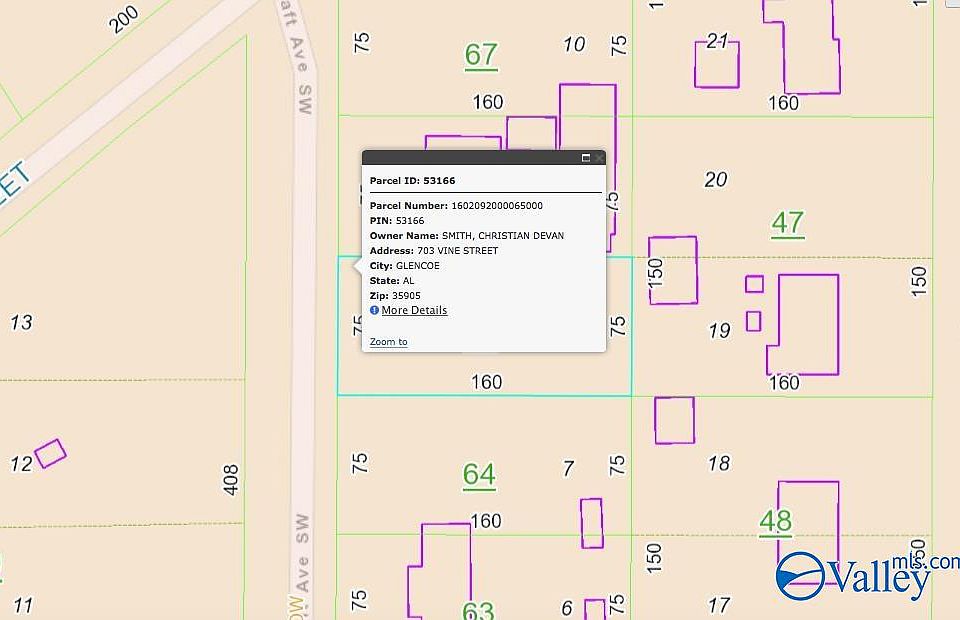Click lot 21 building outline
This screenshot has width=960, height=620.
coord(717,65)
